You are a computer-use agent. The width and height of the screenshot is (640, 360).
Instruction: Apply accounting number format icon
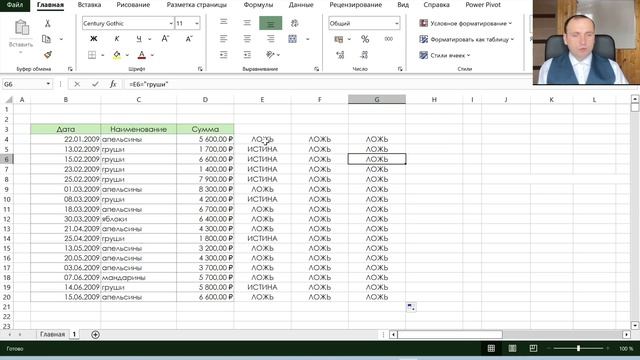click(339, 39)
